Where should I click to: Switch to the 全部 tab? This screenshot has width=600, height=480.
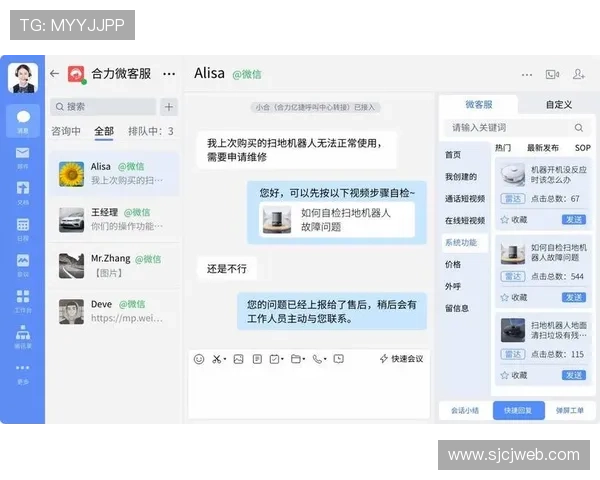[104, 131]
